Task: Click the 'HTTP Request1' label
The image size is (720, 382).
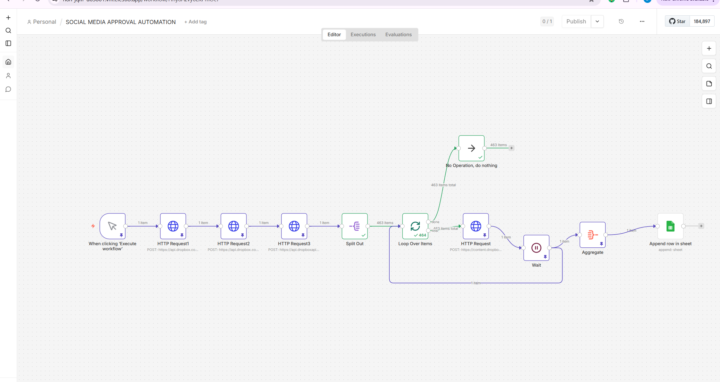Action: [x=173, y=244]
